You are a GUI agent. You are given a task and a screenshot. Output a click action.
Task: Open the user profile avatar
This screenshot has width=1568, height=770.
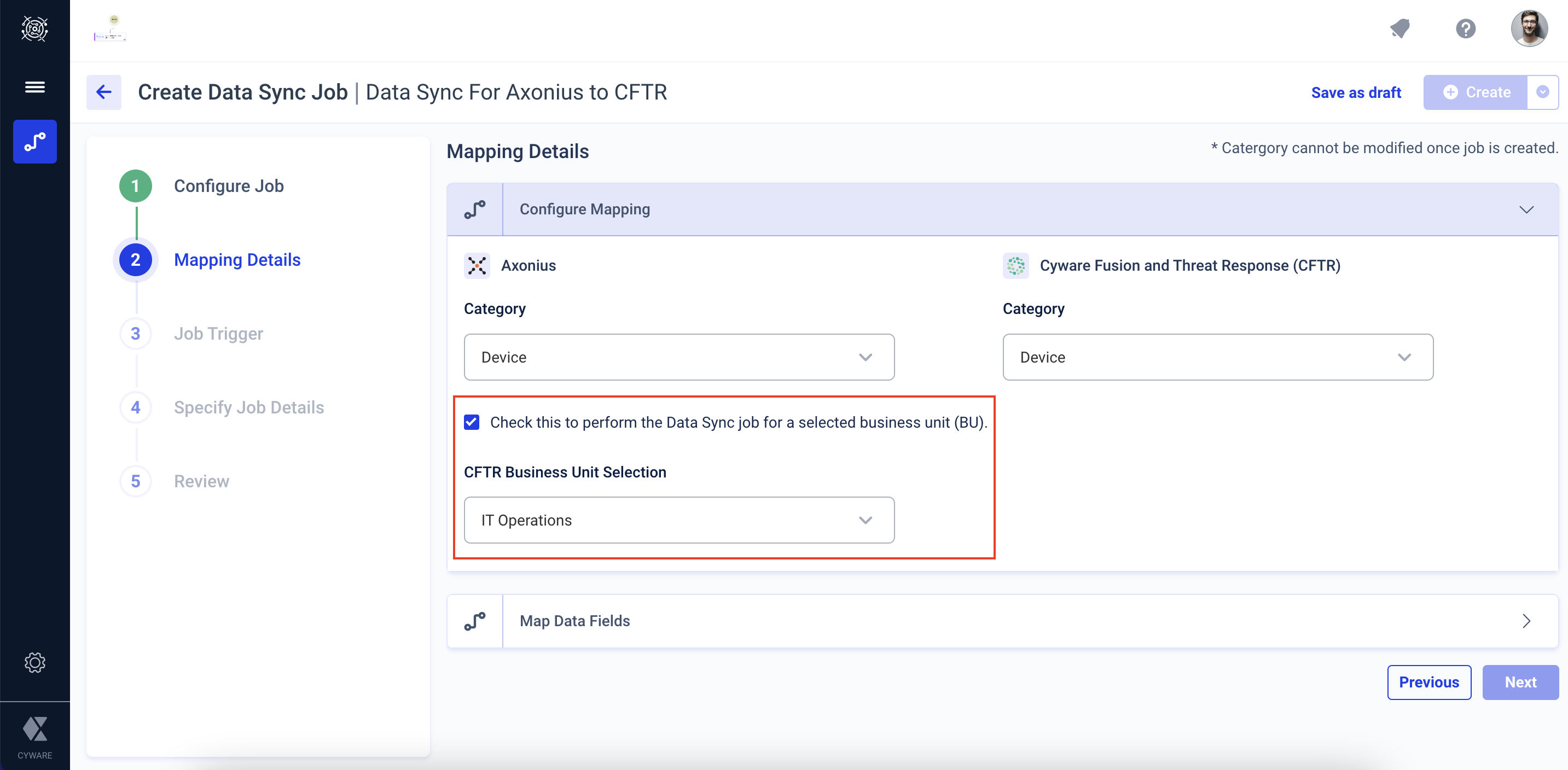pyautogui.click(x=1529, y=28)
